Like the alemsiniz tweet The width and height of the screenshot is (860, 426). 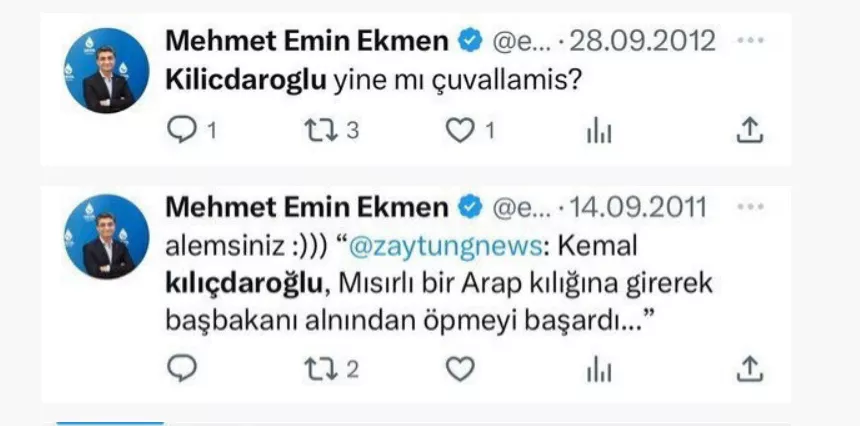coord(460,369)
